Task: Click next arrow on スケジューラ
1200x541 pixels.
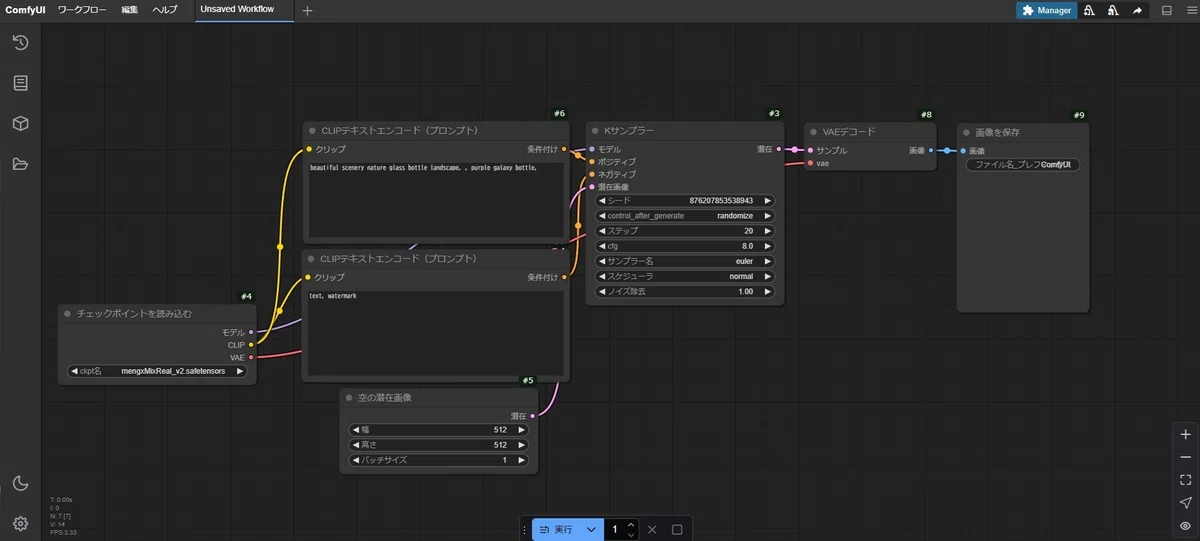Action: pyautogui.click(x=768, y=276)
